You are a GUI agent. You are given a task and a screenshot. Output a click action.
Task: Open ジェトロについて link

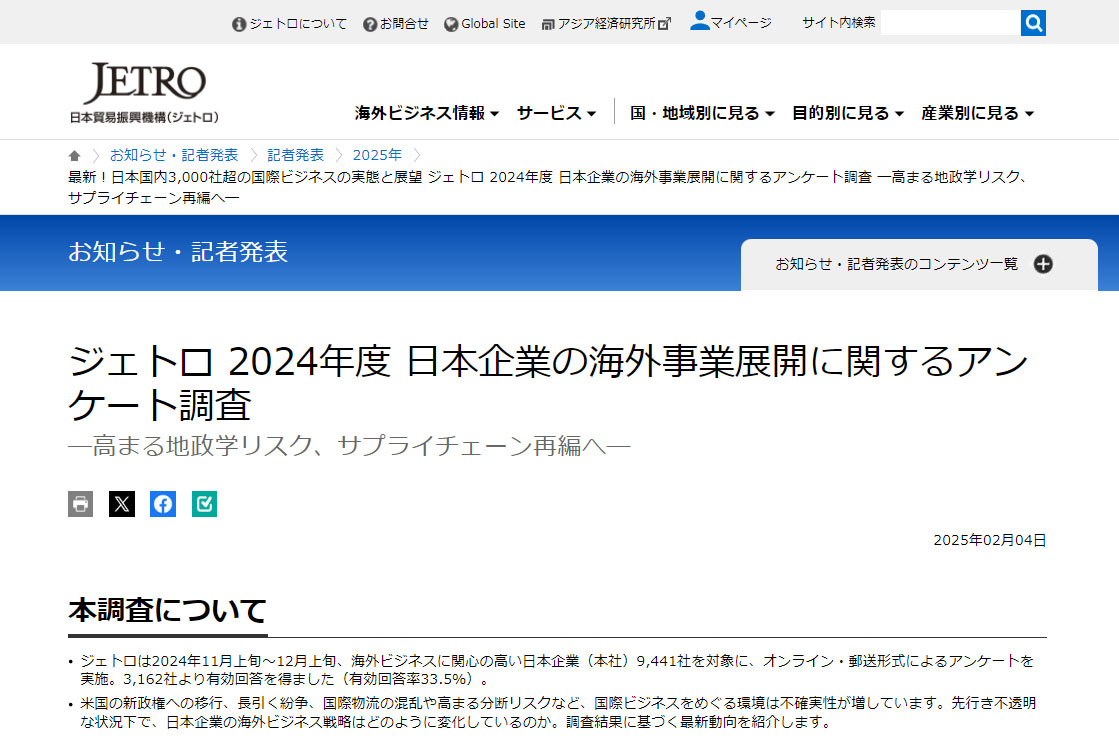(289, 24)
